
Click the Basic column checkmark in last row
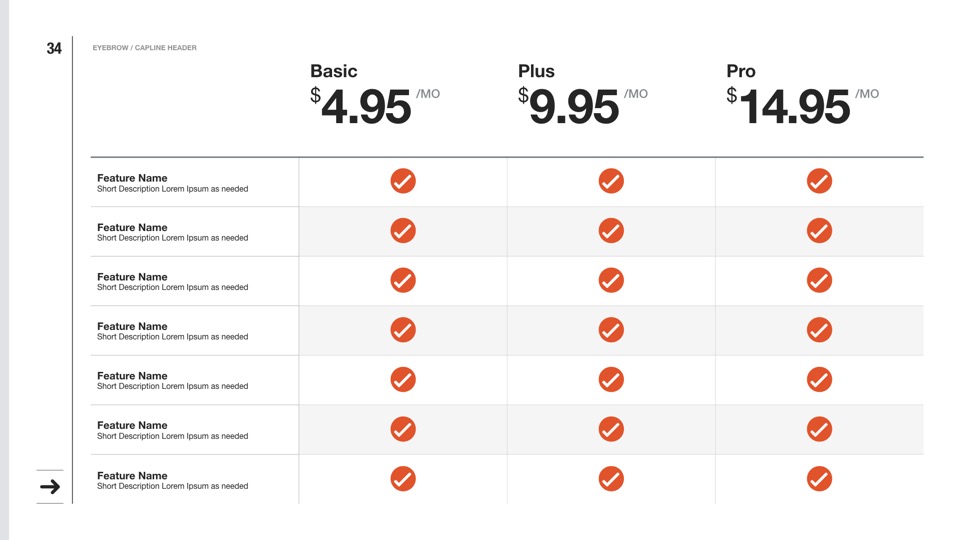click(x=403, y=479)
